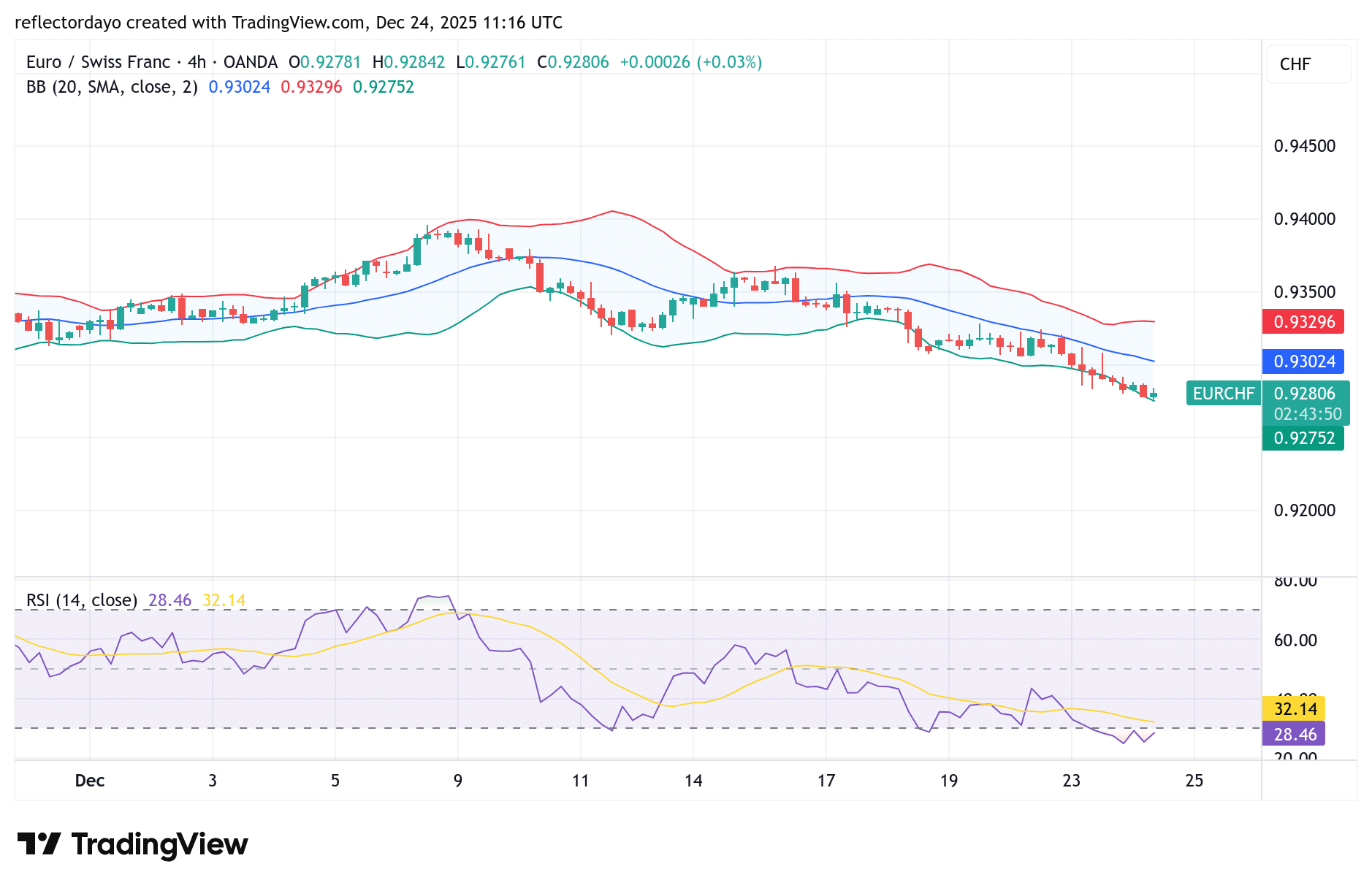Toggle the high value H0.92842 in legend
The image size is (1372, 888).
409,62
